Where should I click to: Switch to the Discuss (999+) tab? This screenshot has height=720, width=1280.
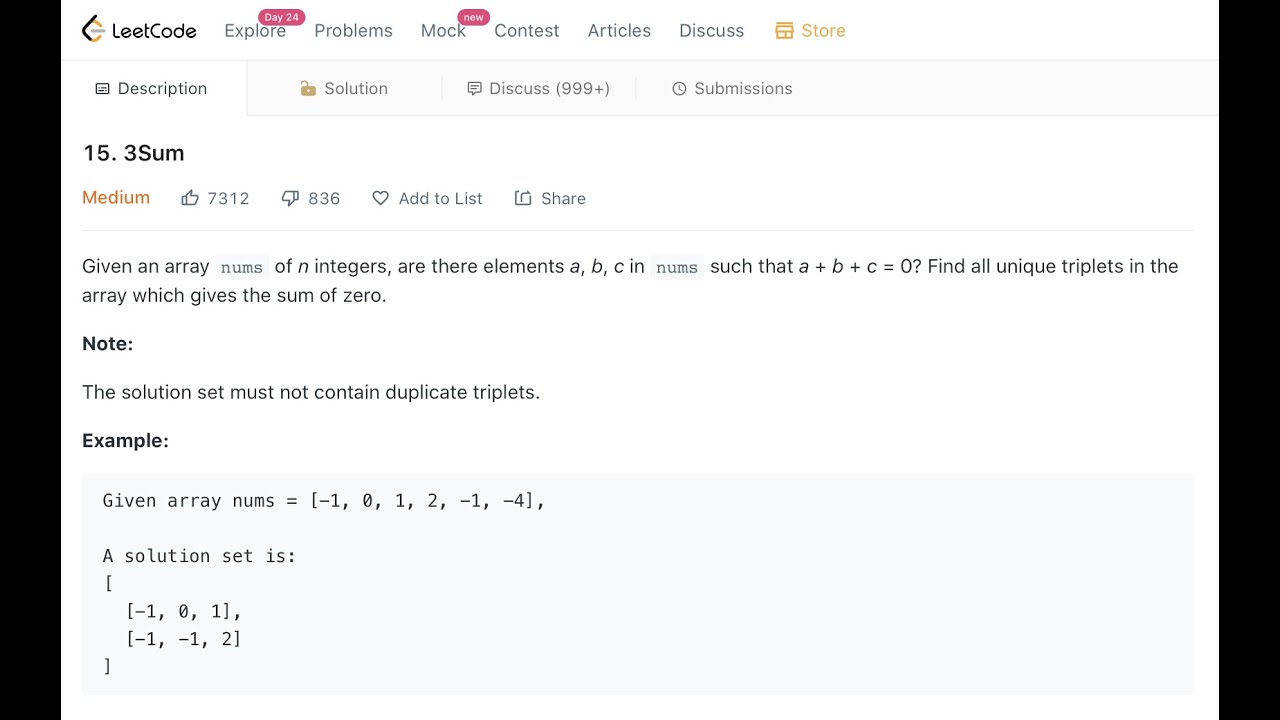[549, 89]
